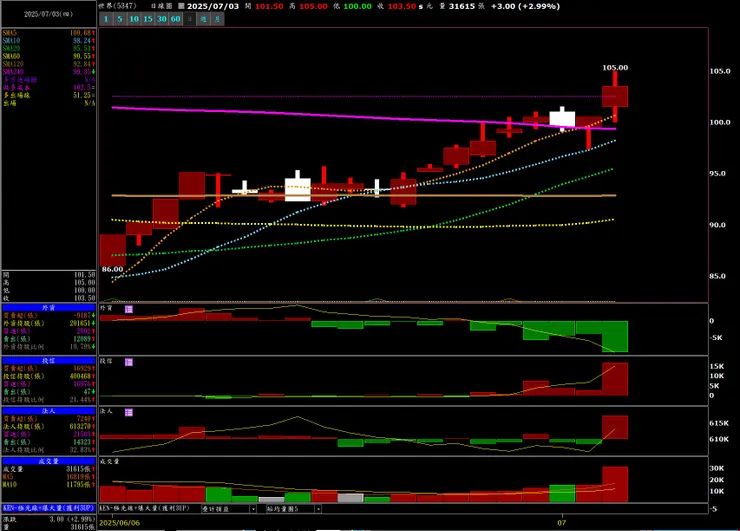Click the 2025/06/06 date on time axis

[x=119, y=523]
